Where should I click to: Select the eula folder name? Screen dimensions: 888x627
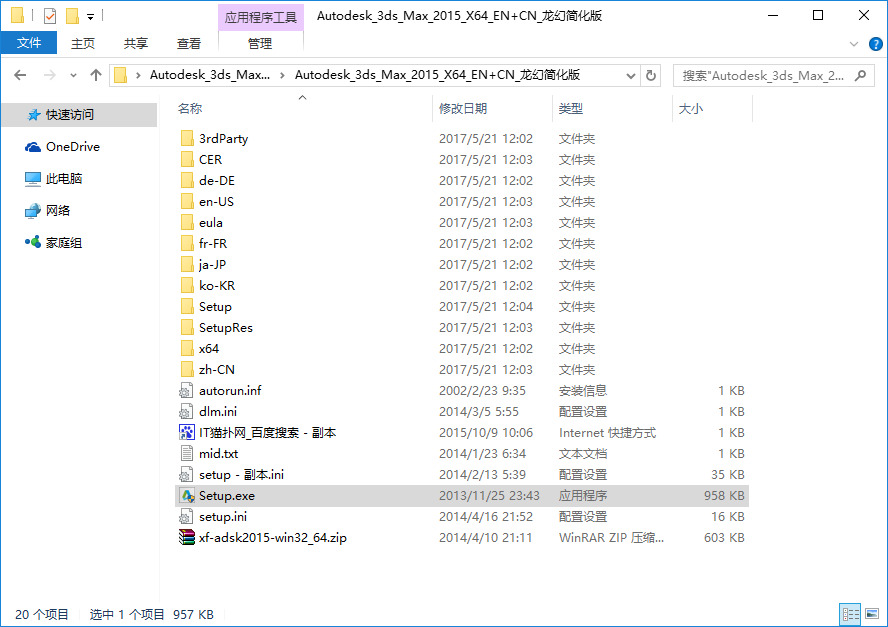[x=211, y=223]
